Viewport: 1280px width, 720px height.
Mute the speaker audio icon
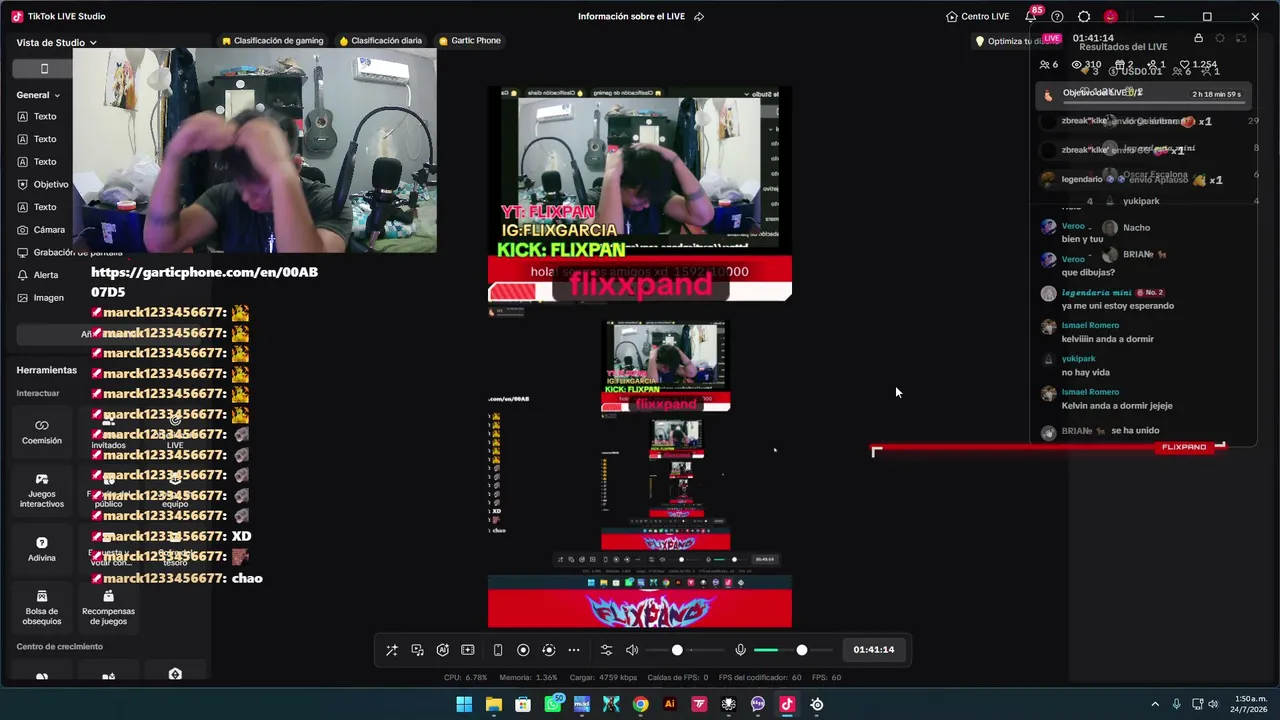pos(632,650)
